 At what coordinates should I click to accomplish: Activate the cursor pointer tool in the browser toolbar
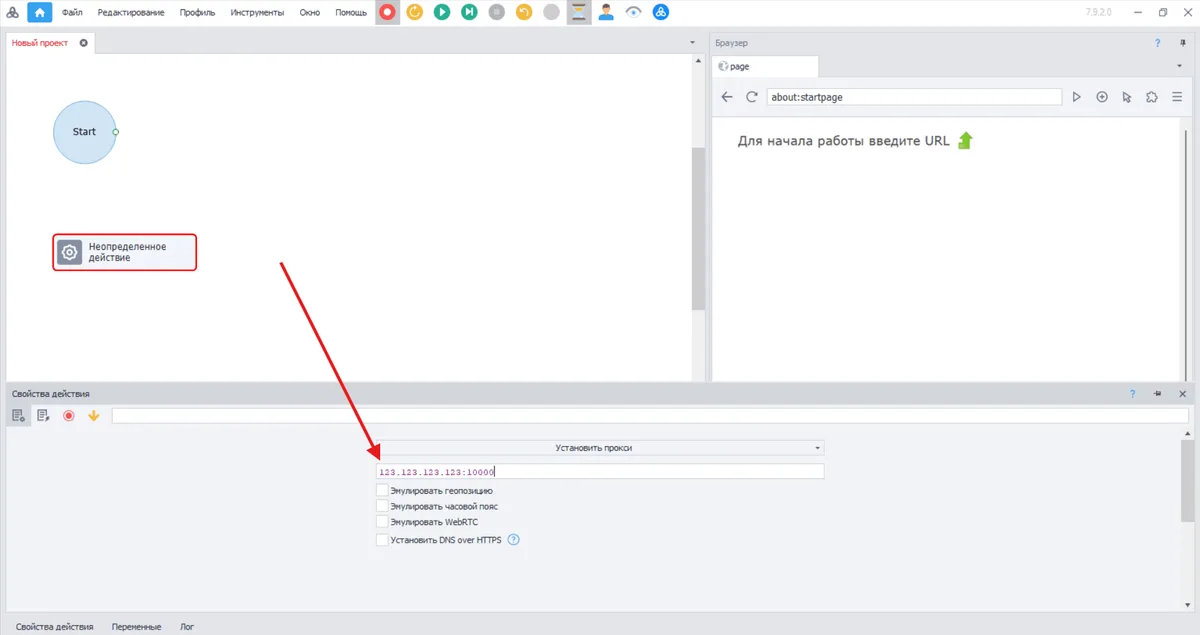coord(1127,97)
